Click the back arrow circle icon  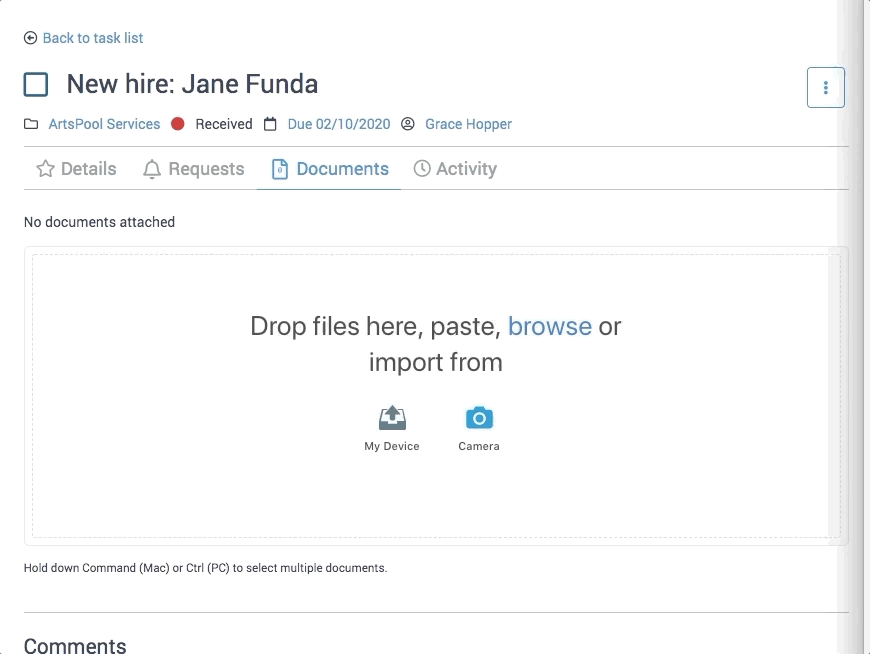(x=31, y=38)
